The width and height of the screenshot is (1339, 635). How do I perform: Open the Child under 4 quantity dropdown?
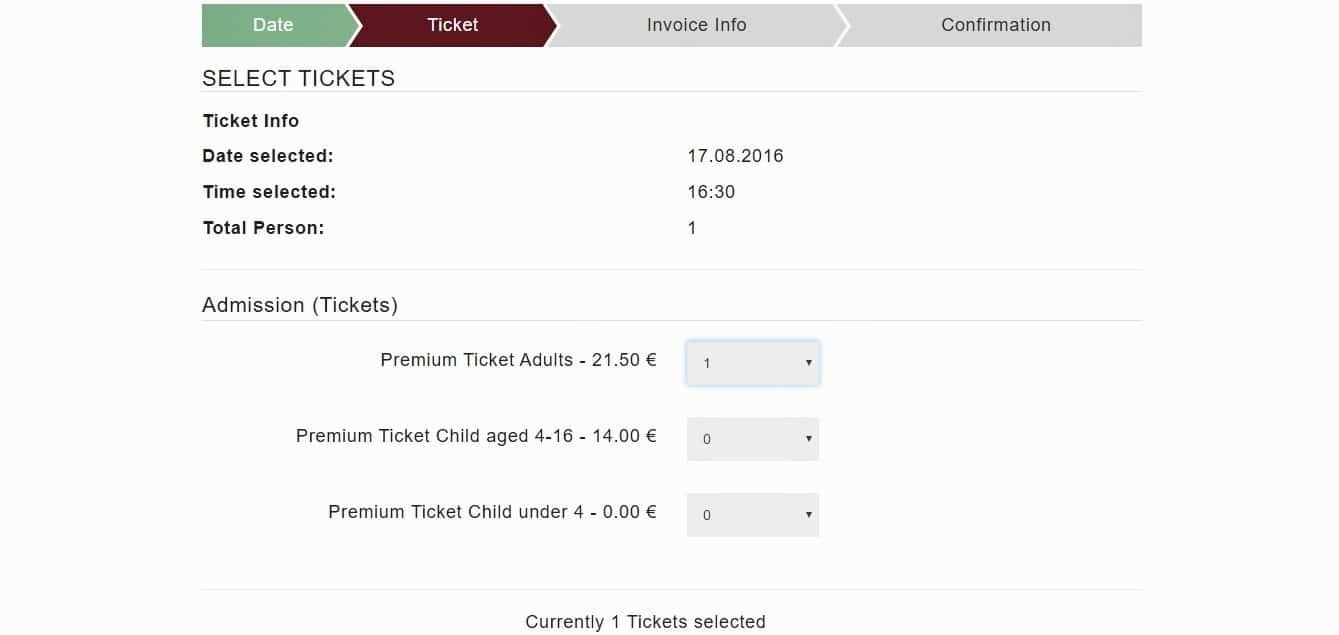[753, 515]
